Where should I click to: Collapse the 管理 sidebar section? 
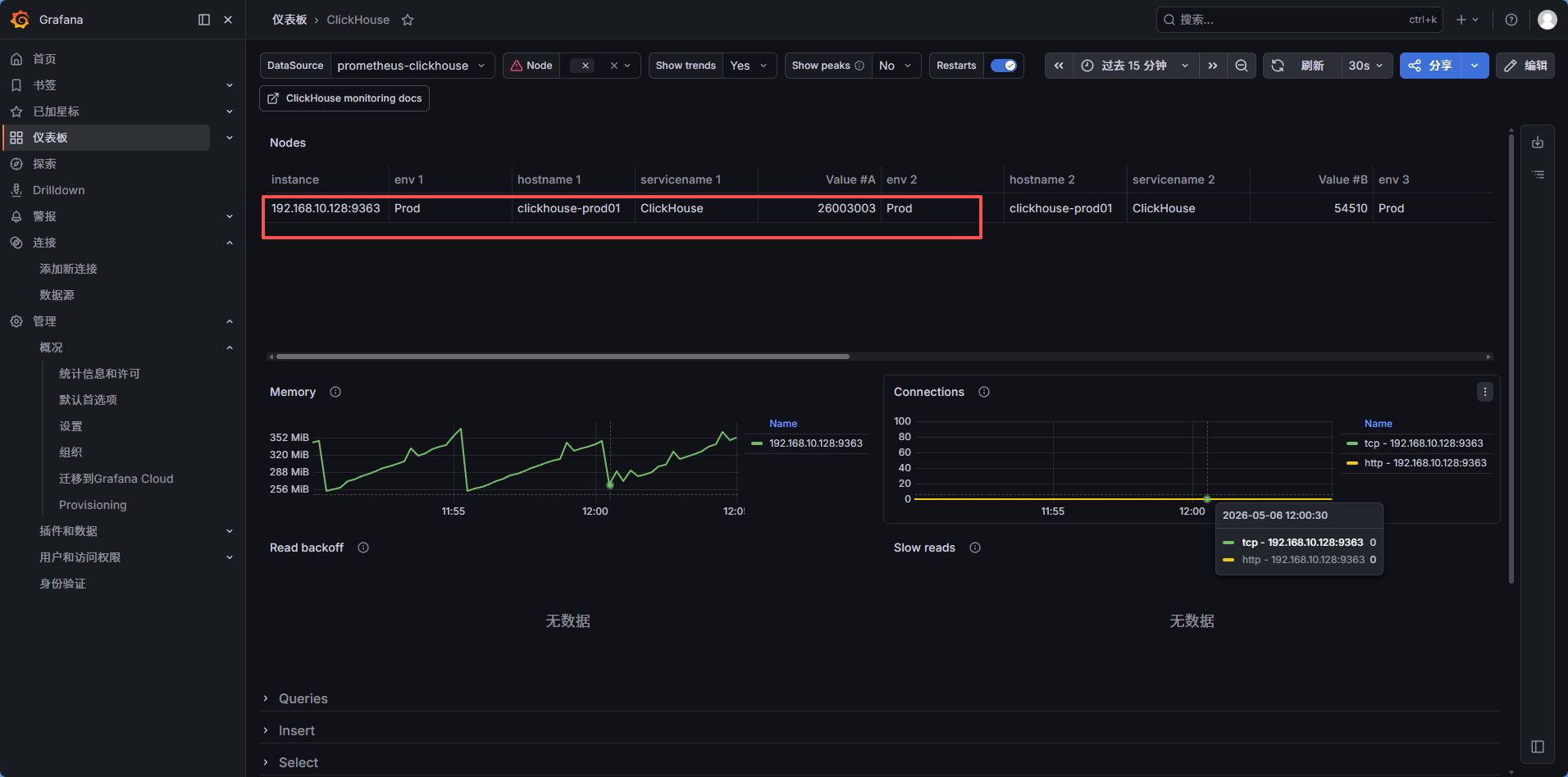(230, 321)
